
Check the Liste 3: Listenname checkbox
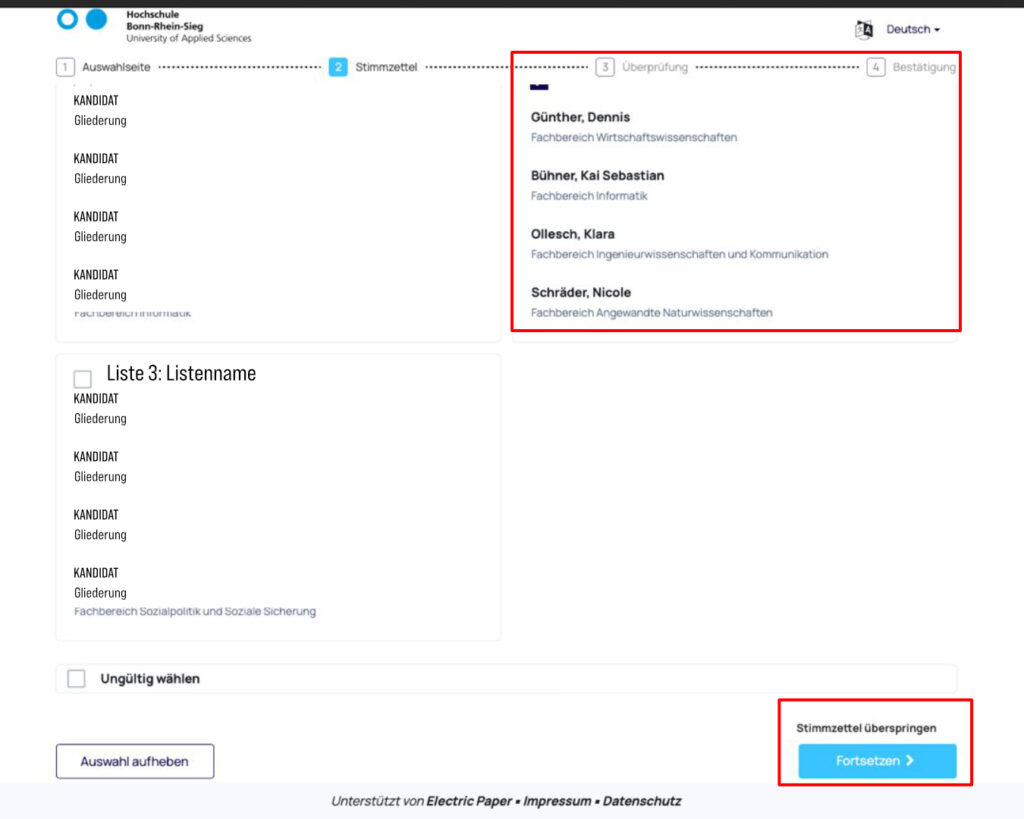pyautogui.click(x=82, y=379)
